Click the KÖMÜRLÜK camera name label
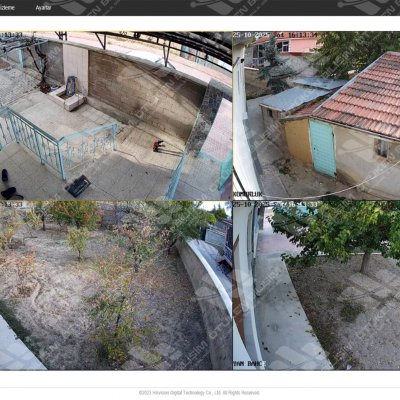 click(x=248, y=194)
